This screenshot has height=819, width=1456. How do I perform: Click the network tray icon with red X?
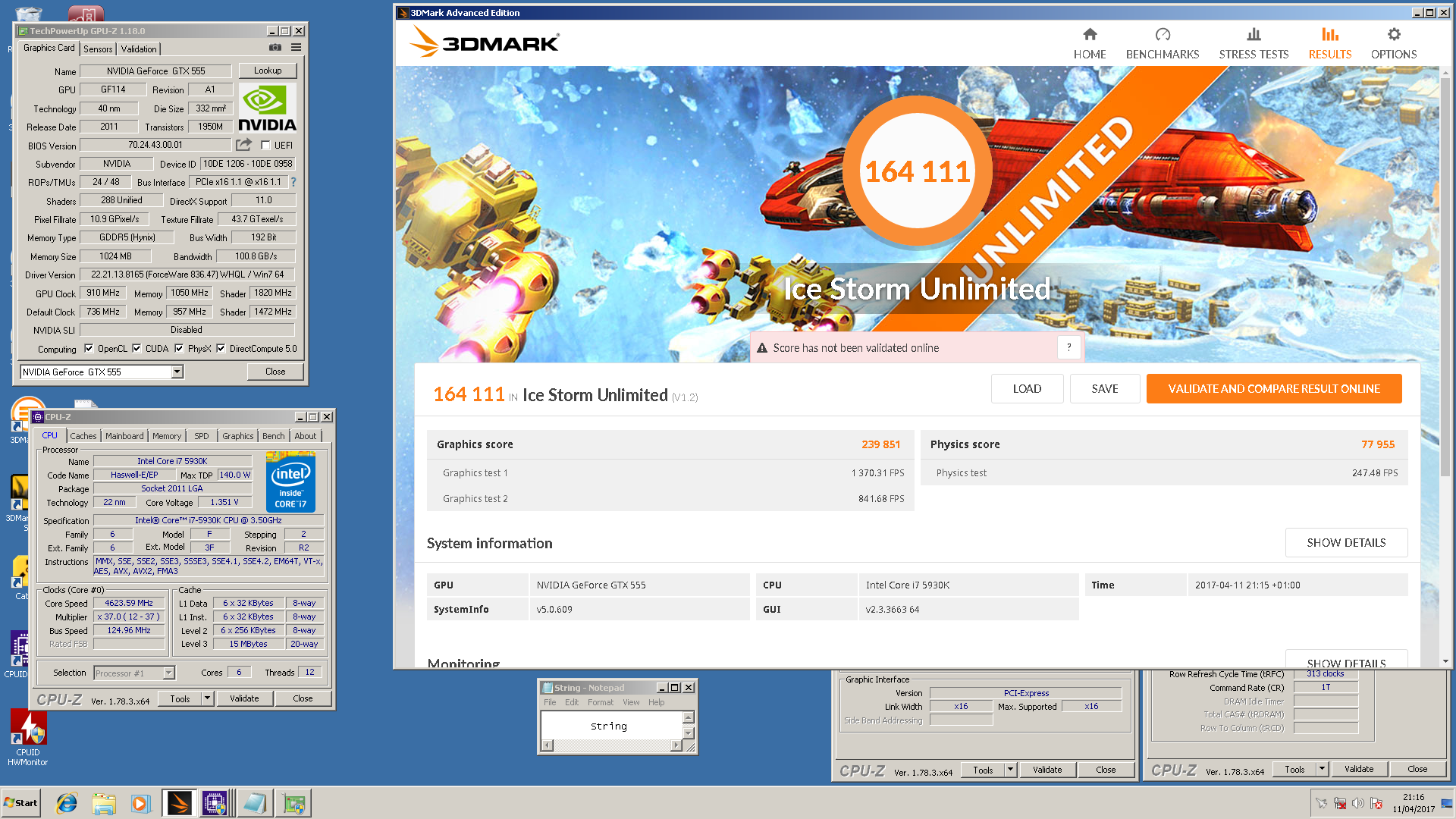tap(1340, 803)
